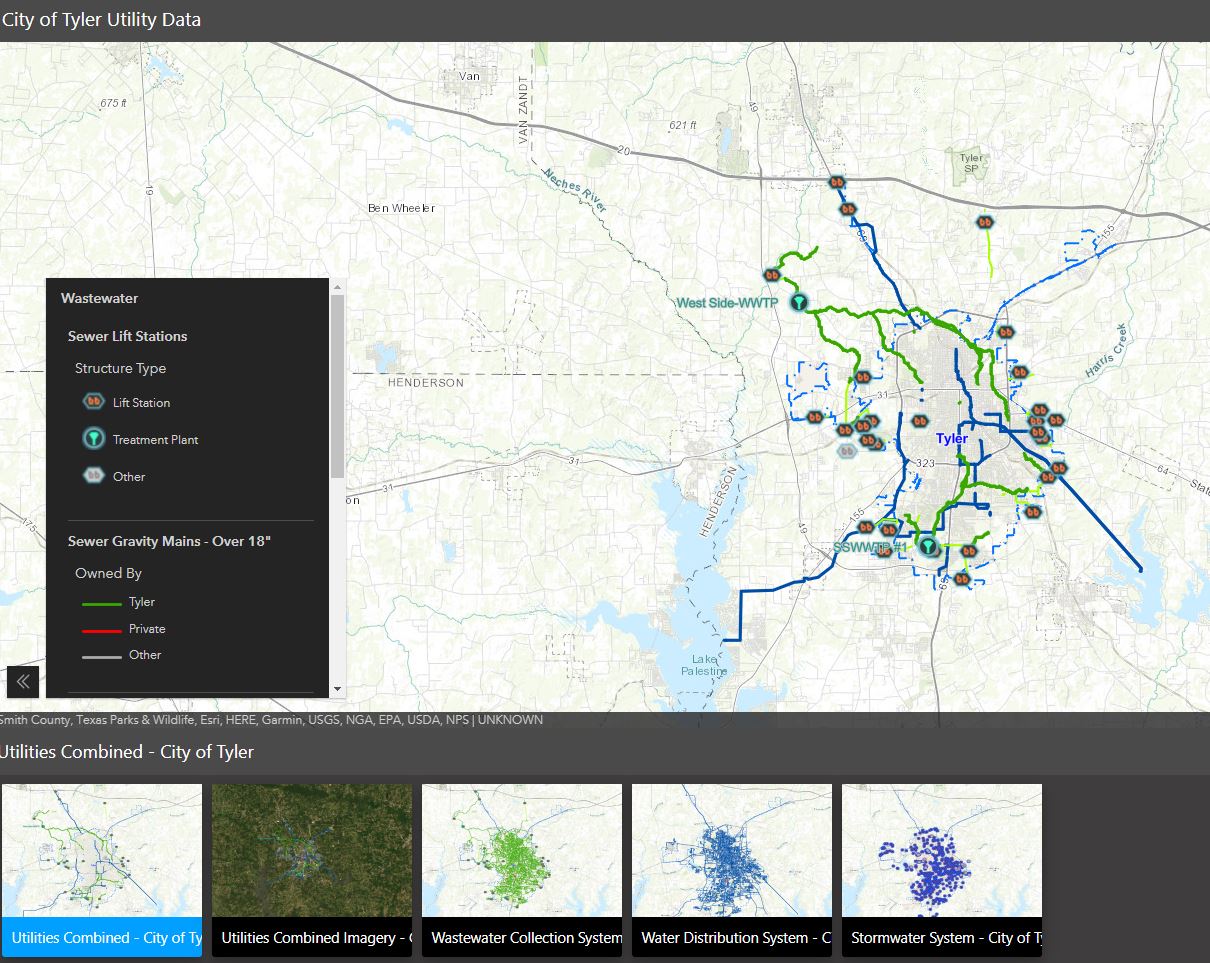Click the lift station marker near Tyler SP
Viewport: 1210px width, 963px height.
[x=984, y=221]
